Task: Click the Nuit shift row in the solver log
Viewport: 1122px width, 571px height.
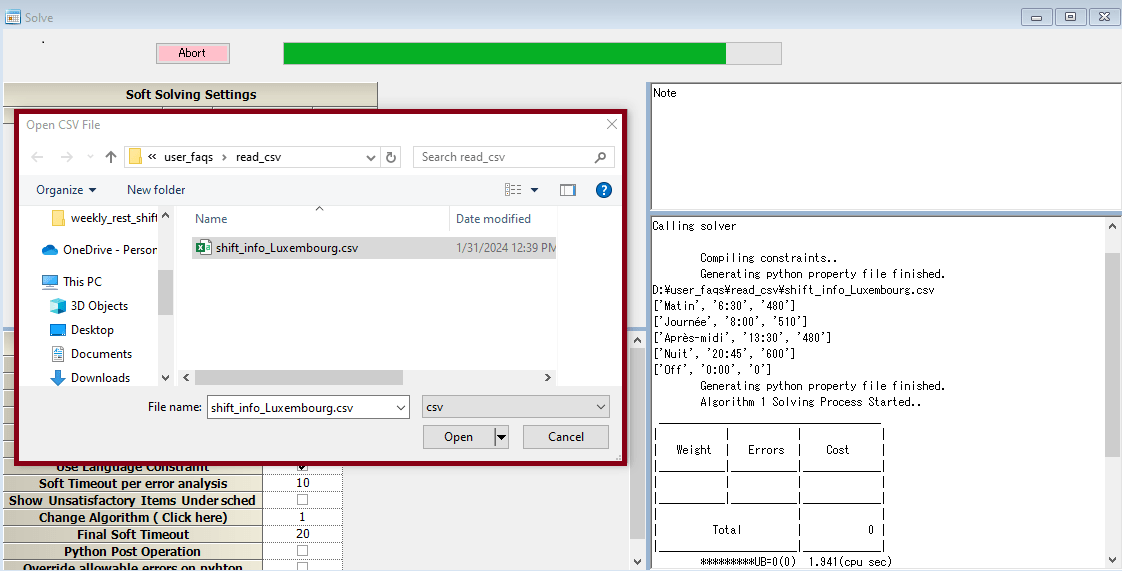Action: (724, 353)
